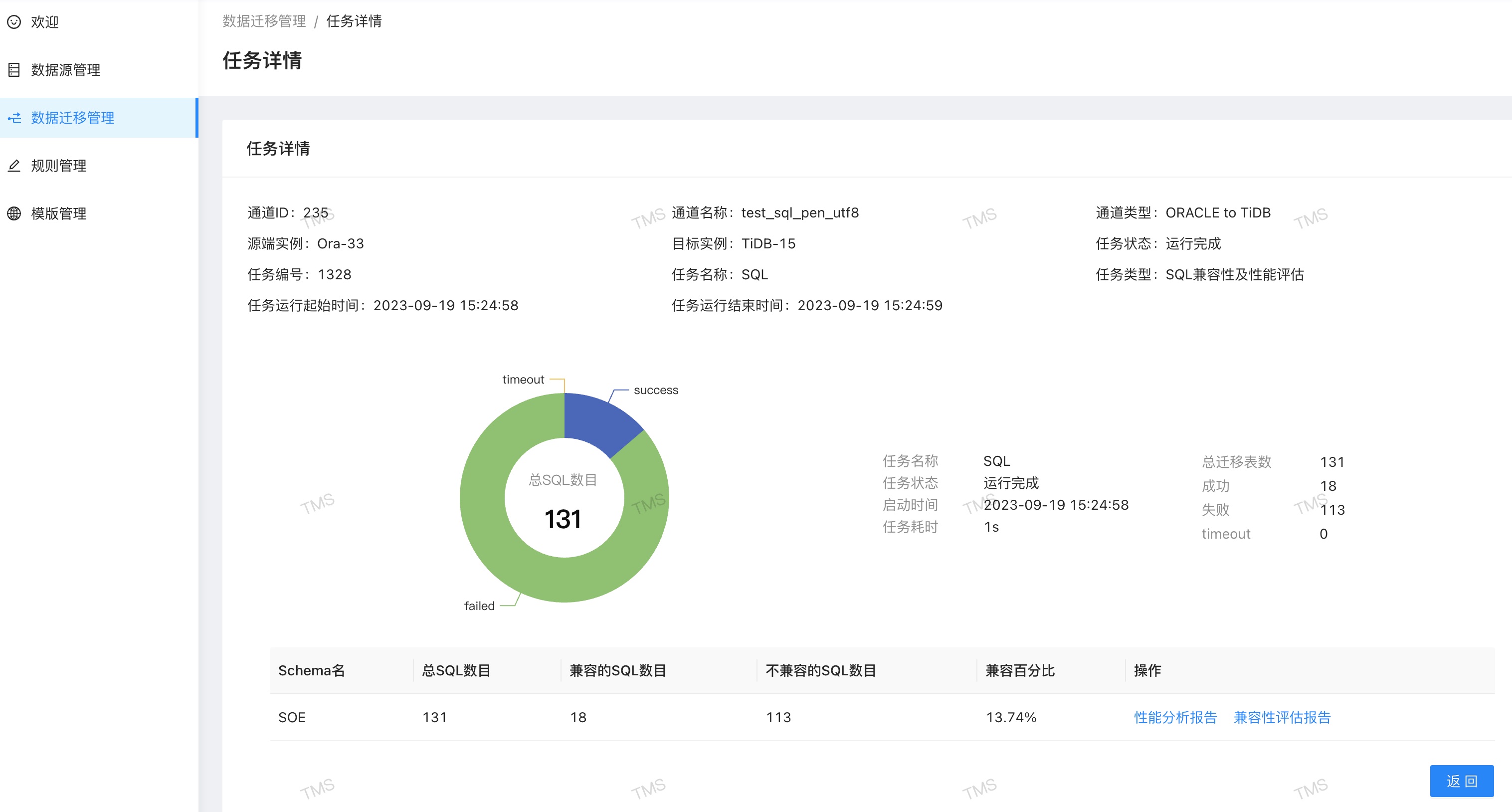The height and width of the screenshot is (812, 1512).
Task: Click the document icon next to 数据源管理
Action: [x=13, y=70]
